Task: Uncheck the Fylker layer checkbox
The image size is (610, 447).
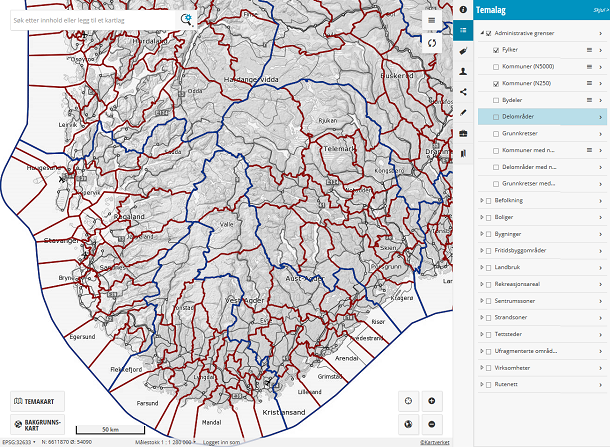Action: 497,49
